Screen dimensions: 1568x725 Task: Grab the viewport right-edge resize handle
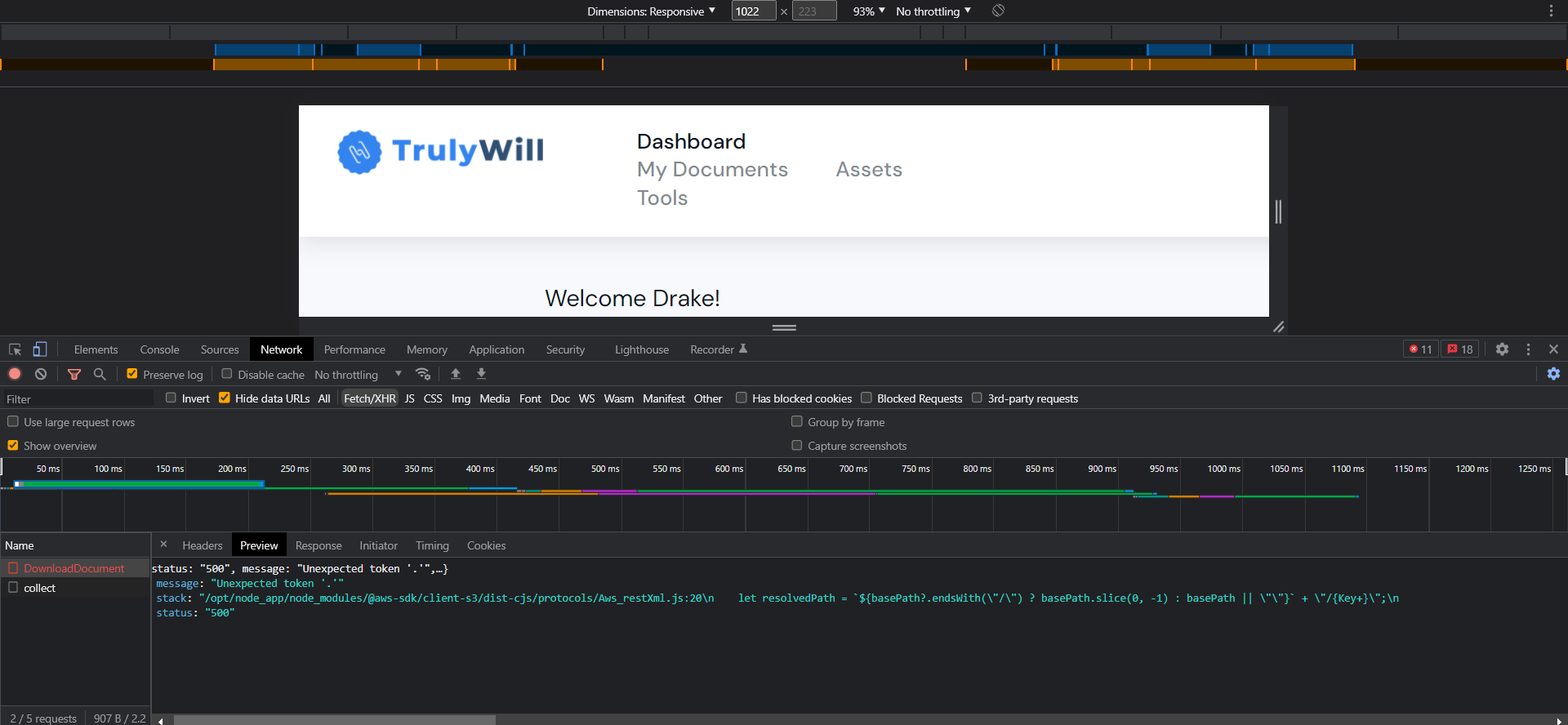point(1278,211)
